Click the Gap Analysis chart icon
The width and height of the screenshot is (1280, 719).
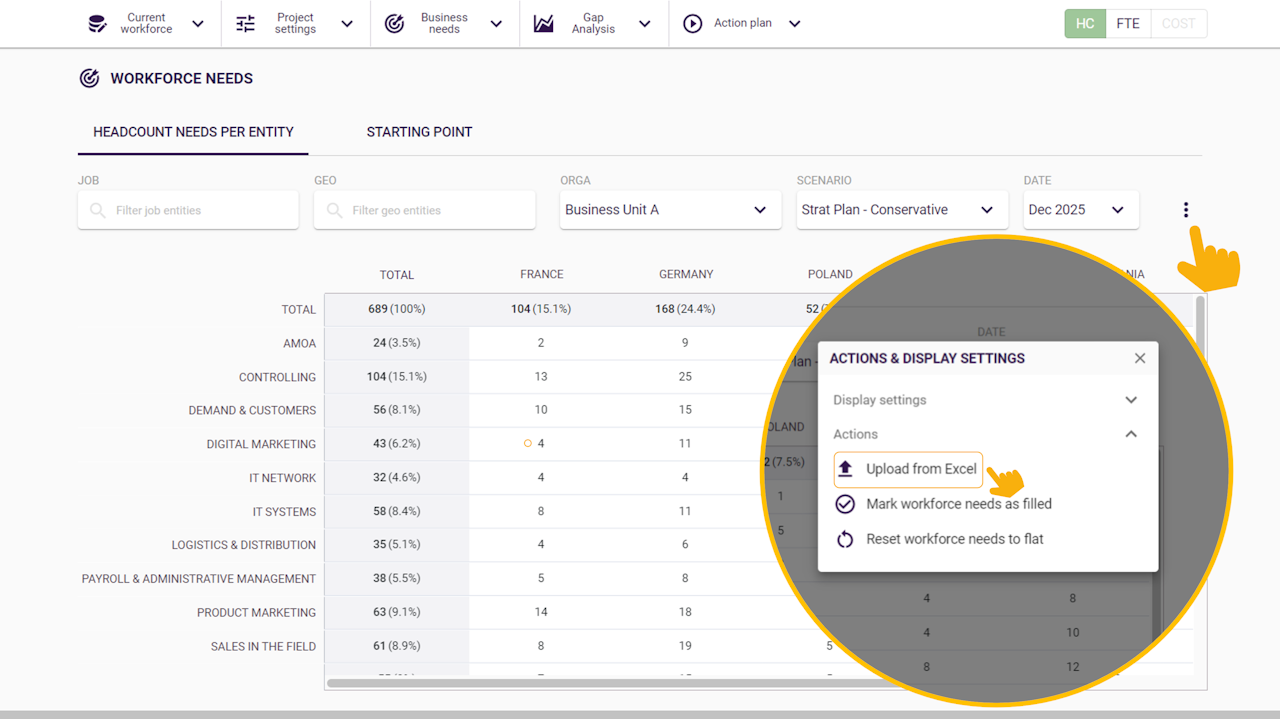[x=543, y=24]
